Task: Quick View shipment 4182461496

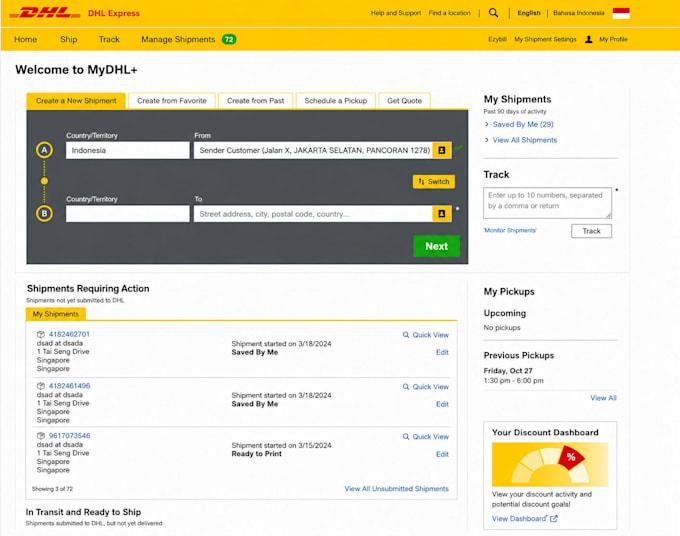Action: (425, 387)
